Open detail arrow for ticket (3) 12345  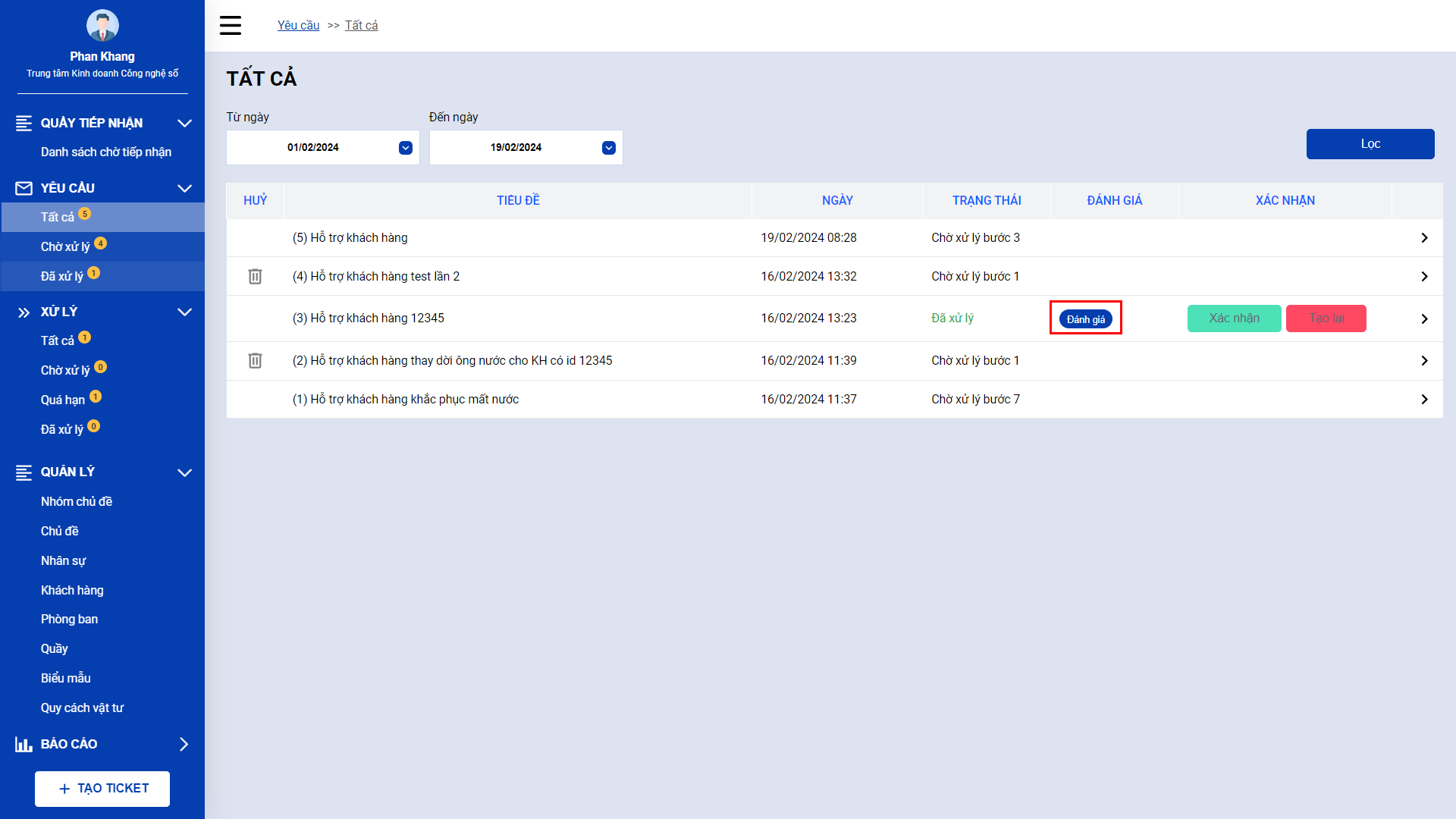click(1424, 318)
